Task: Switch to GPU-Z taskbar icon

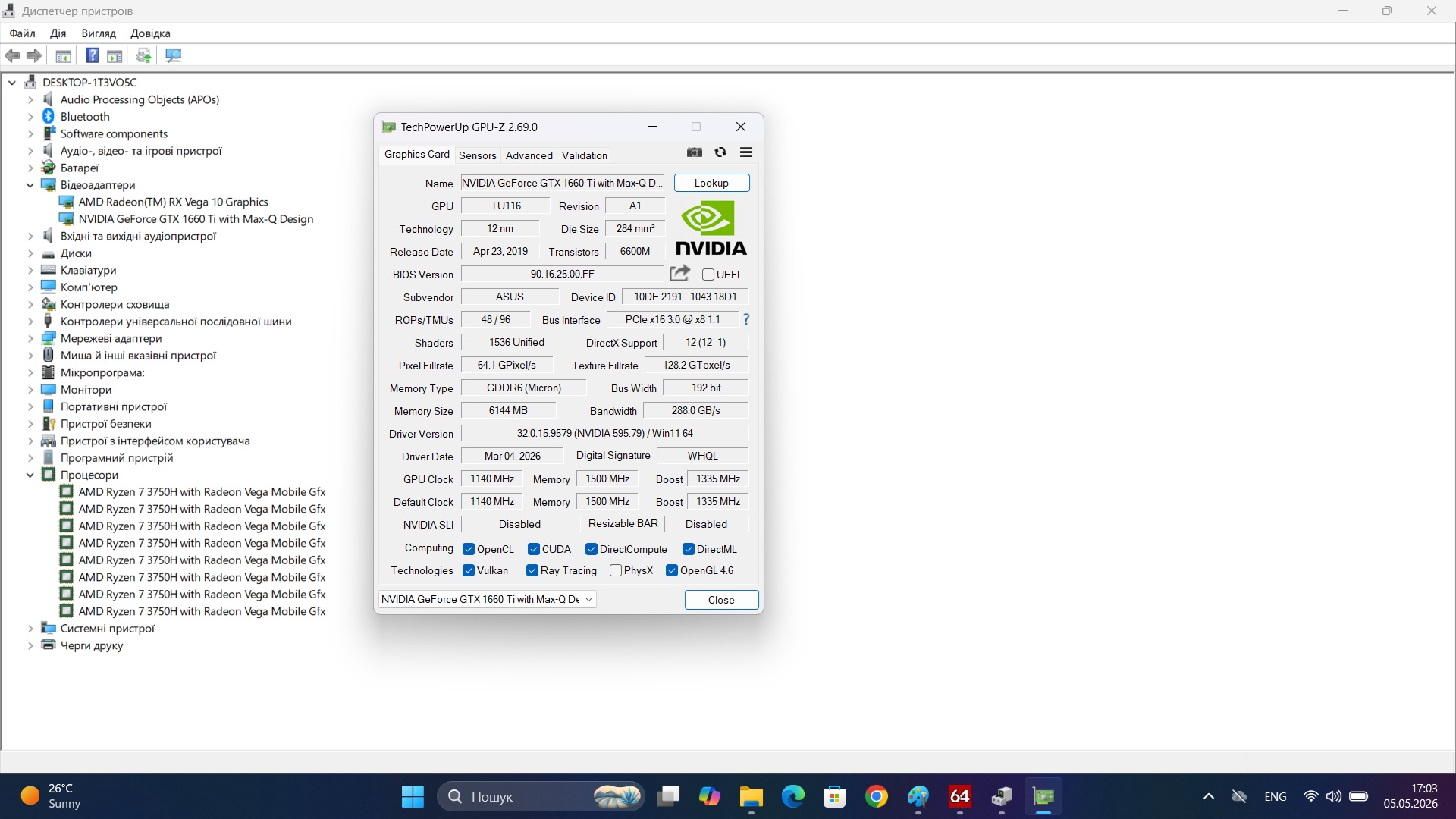Action: coord(1043,796)
